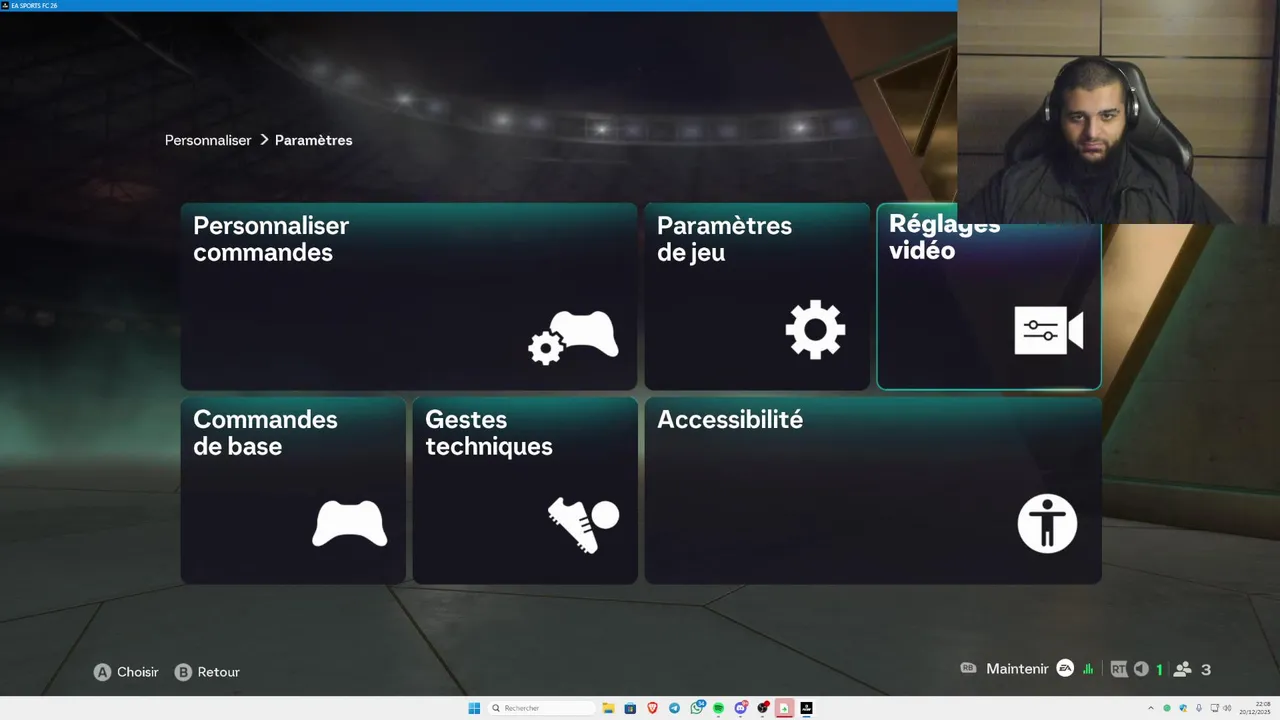The width and height of the screenshot is (1280, 720).
Task: Click the gamepad icon in Commandes de base
Action: pos(349,523)
